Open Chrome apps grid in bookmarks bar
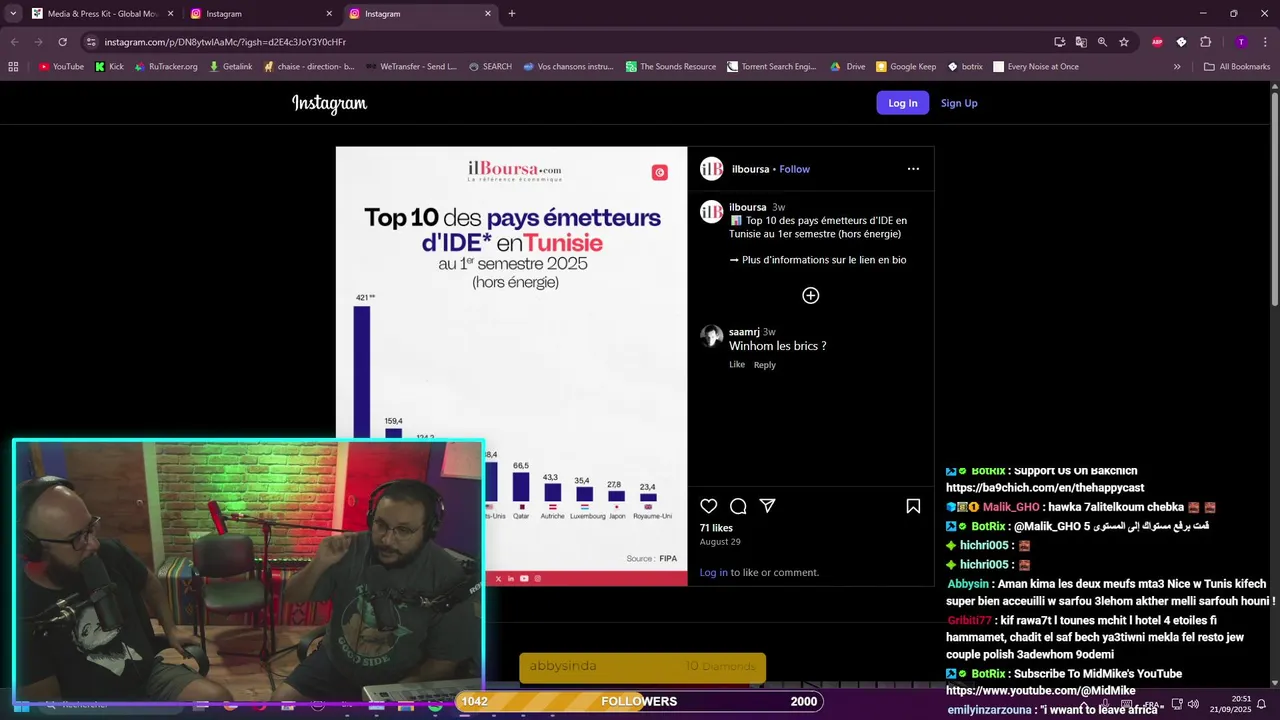Image resolution: width=1280 pixels, height=720 pixels. (13, 67)
